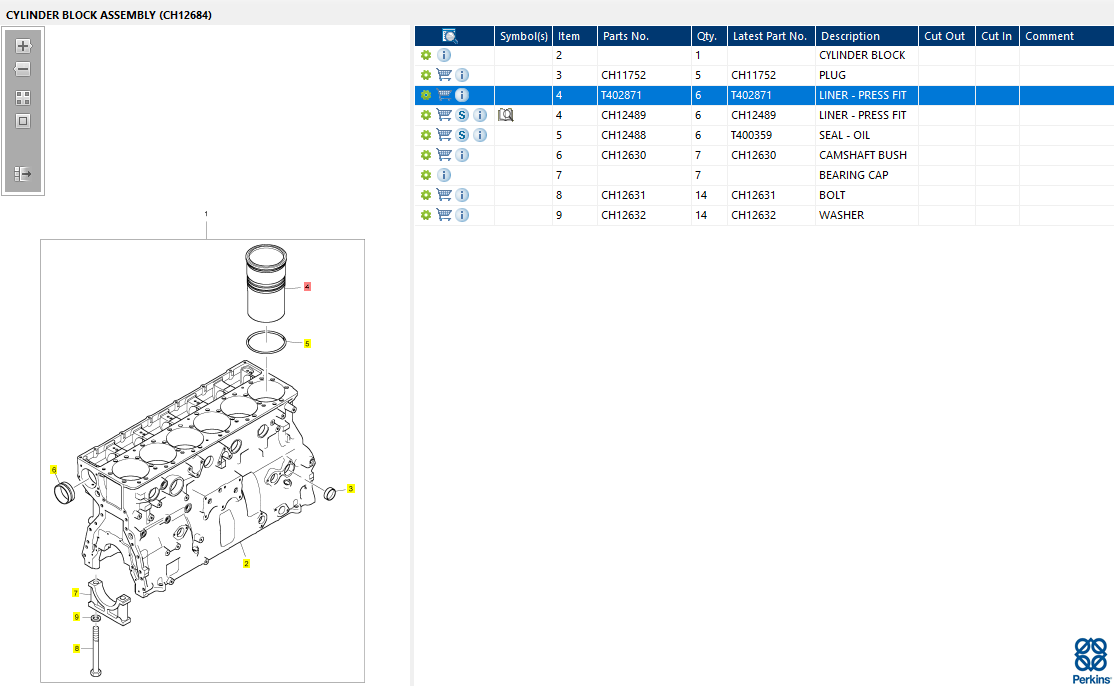Open info for CAMSHAFT BUSH row
Screen dimensions: 1114x686
point(462,155)
